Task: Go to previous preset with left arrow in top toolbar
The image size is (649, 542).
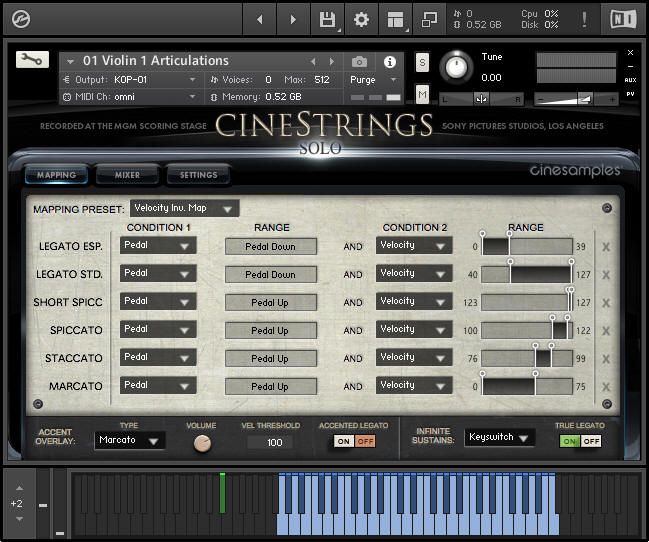Action: 260,19
